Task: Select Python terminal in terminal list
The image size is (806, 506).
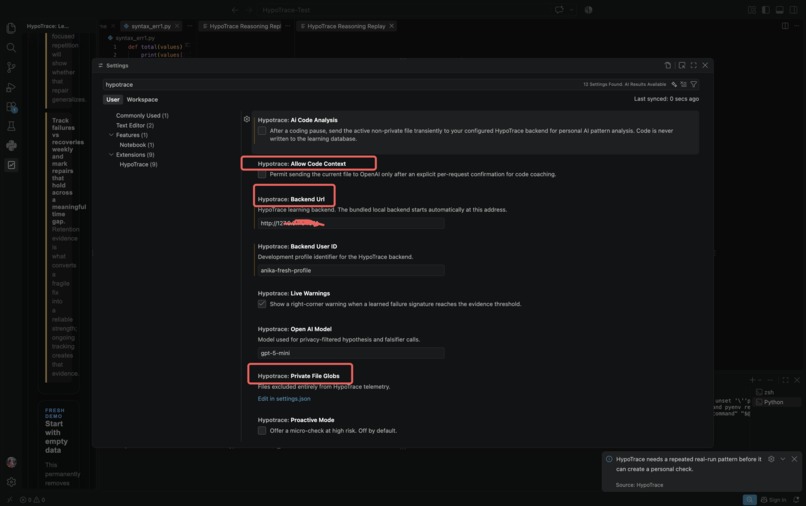Action: tap(777, 402)
